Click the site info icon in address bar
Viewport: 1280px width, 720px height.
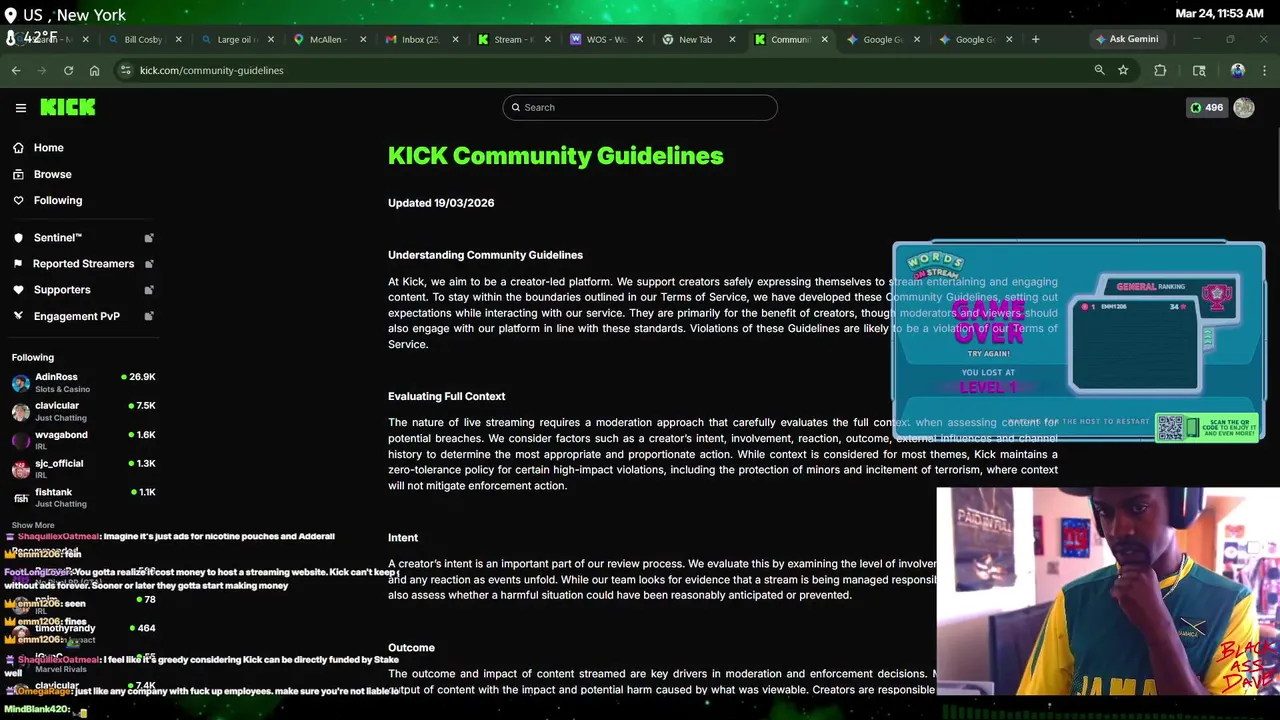click(125, 70)
